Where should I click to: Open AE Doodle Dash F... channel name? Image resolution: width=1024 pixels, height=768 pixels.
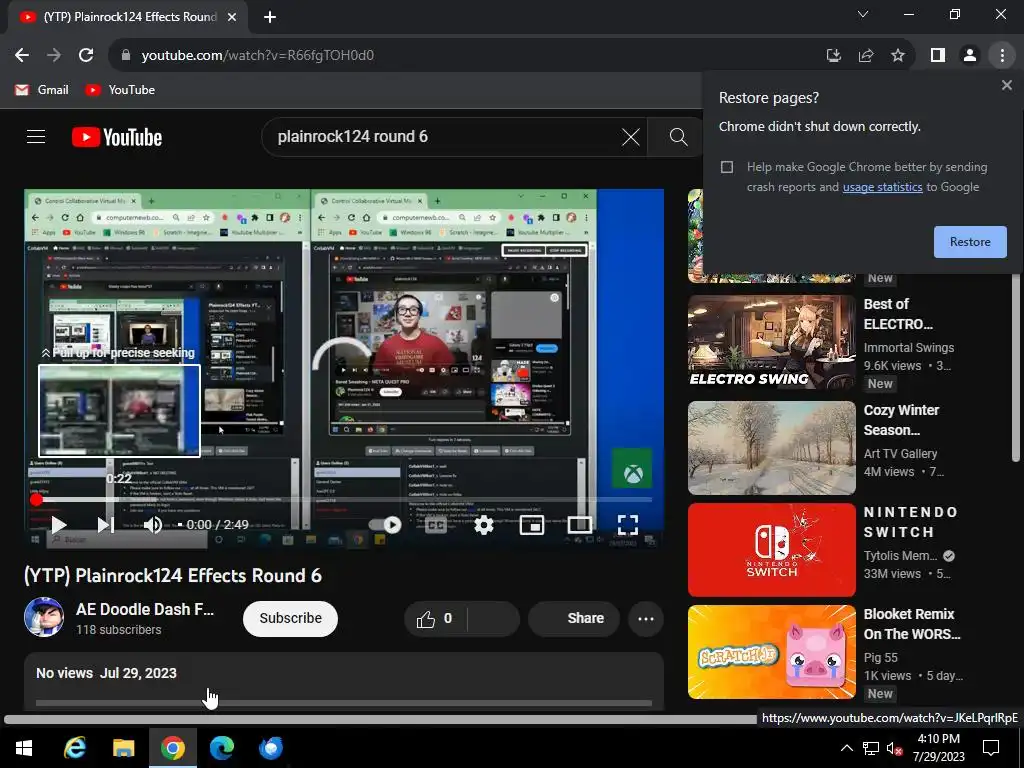(144, 609)
